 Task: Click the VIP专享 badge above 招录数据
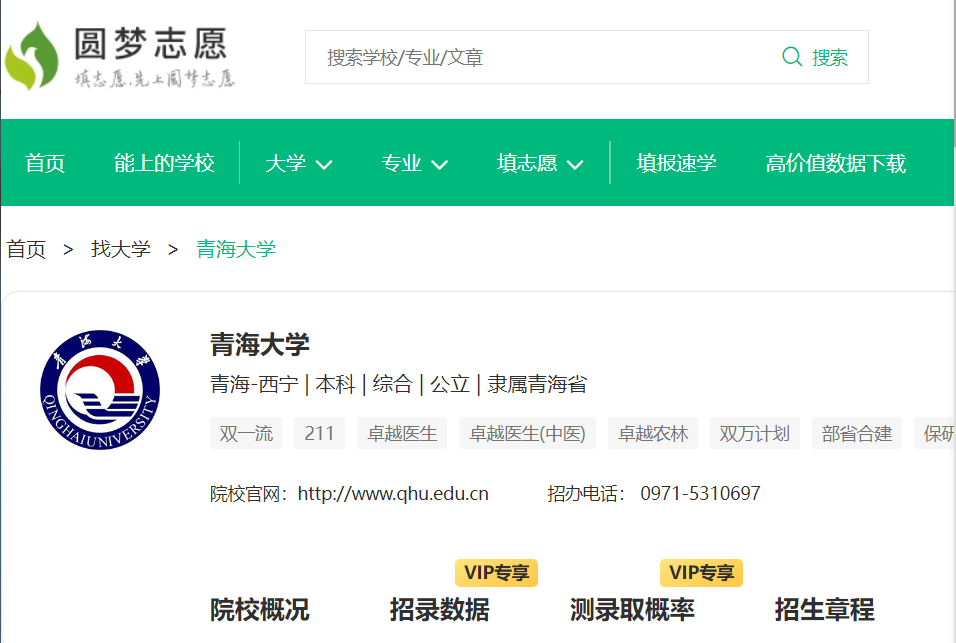click(496, 573)
